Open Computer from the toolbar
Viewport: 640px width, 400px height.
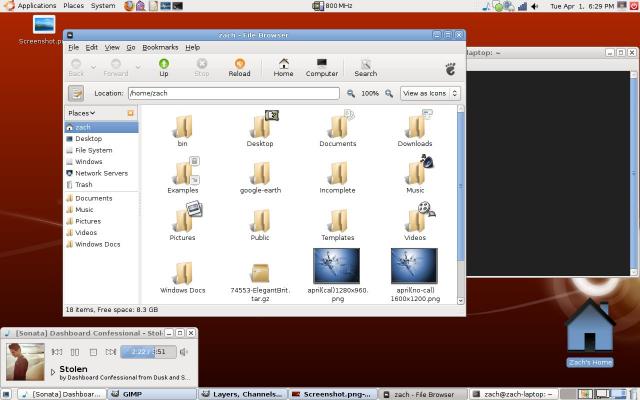coord(322,67)
